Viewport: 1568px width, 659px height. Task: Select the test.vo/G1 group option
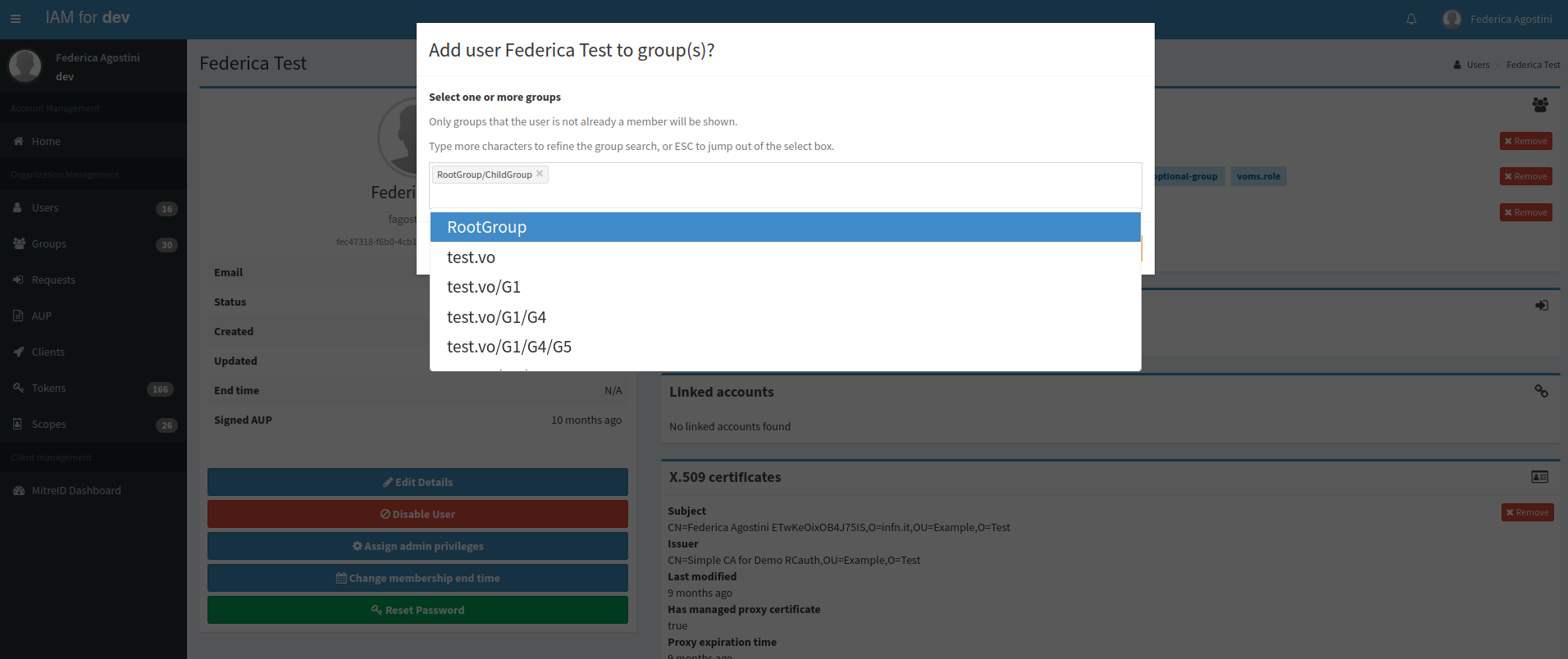(x=483, y=287)
